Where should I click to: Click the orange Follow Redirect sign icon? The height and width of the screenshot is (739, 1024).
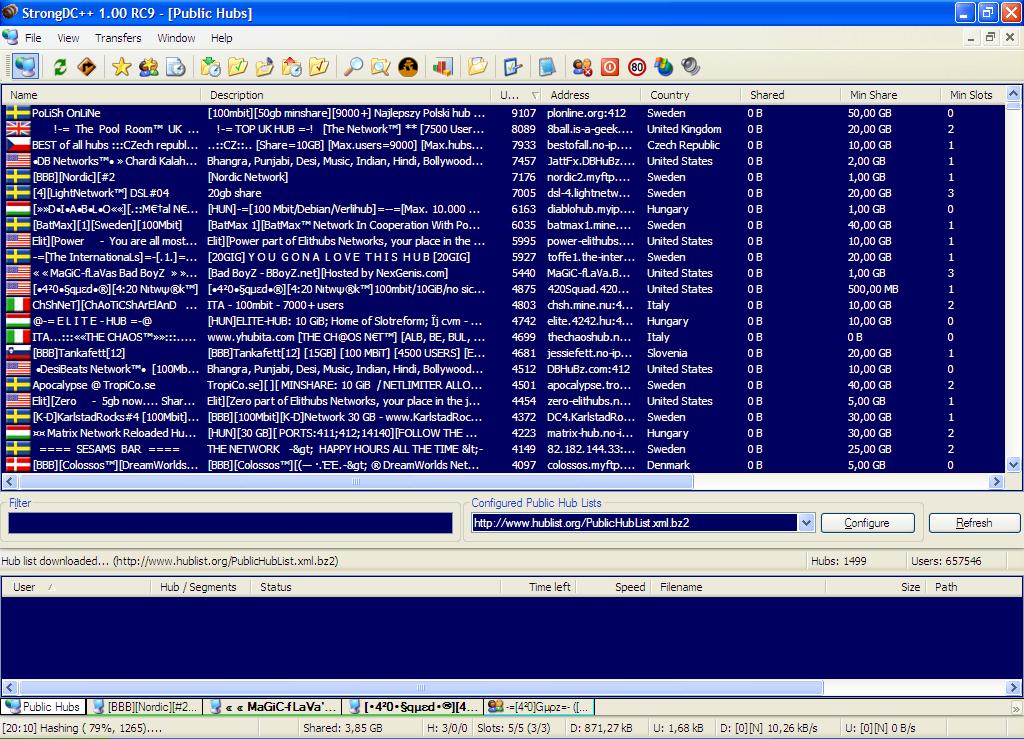coord(86,67)
